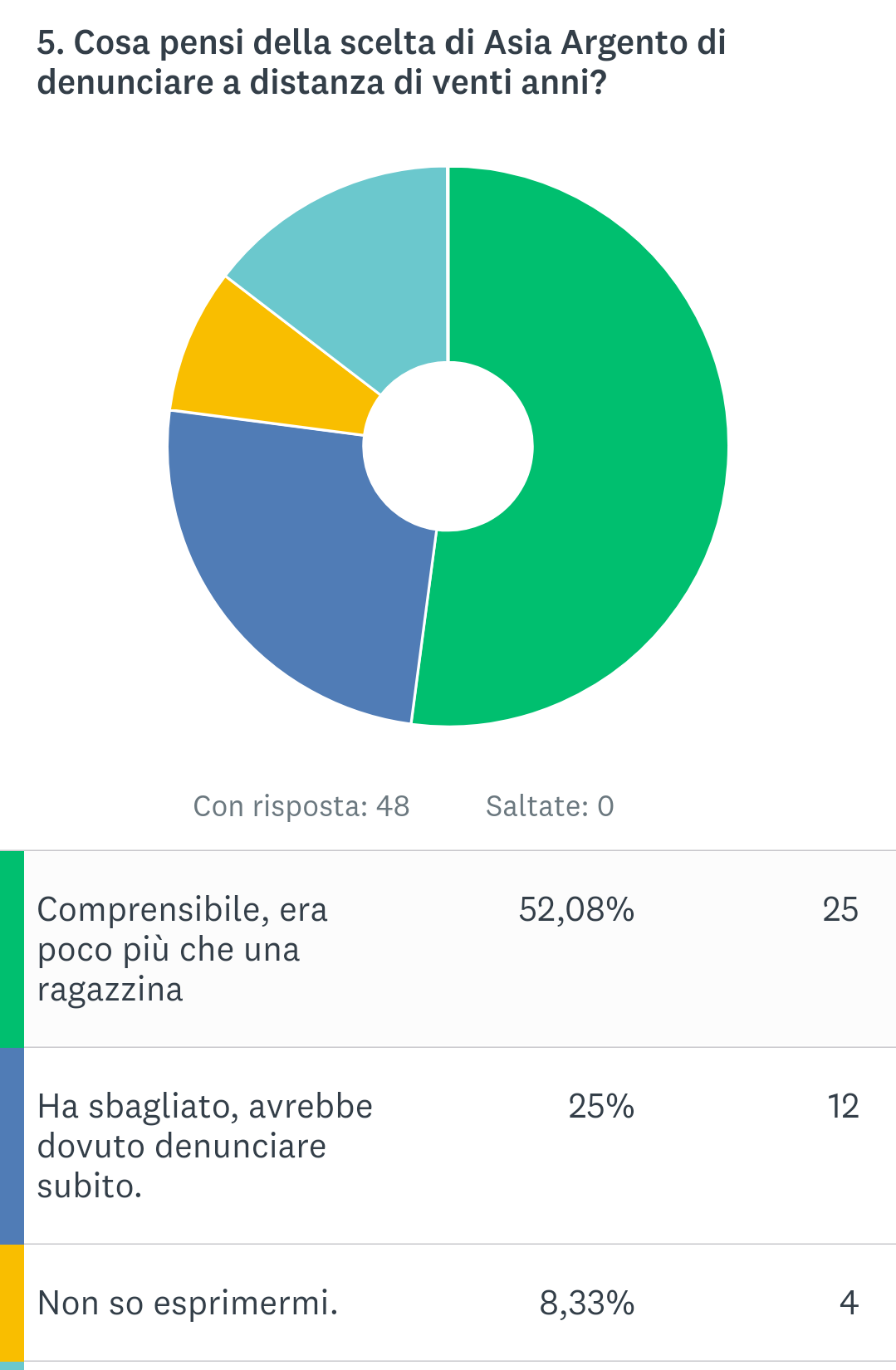The width and height of the screenshot is (896, 1370).
Task: Select the 'Comprensibile, era poco più' answer label
Action: tap(183, 949)
